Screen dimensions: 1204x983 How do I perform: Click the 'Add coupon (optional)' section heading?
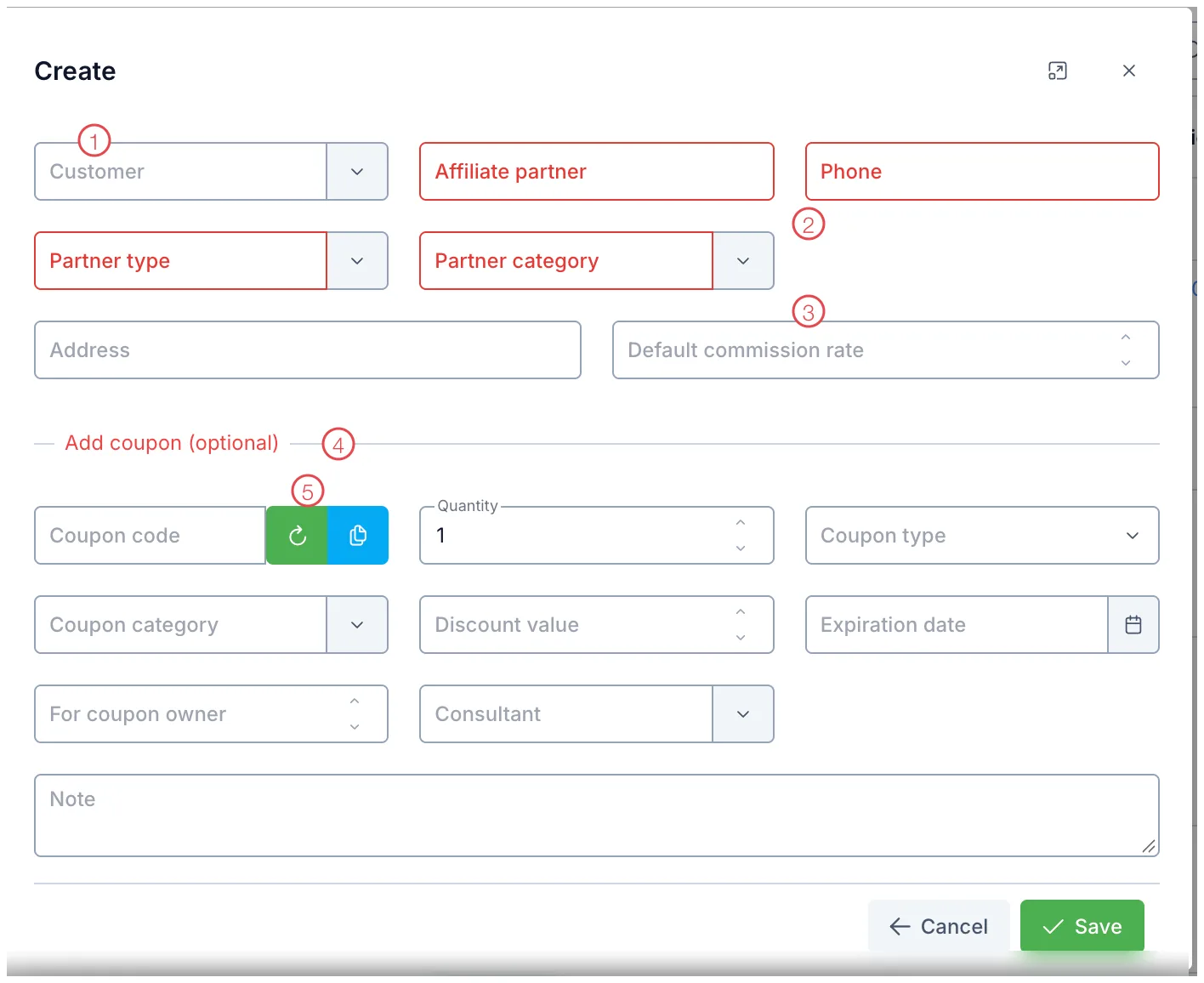point(172,443)
